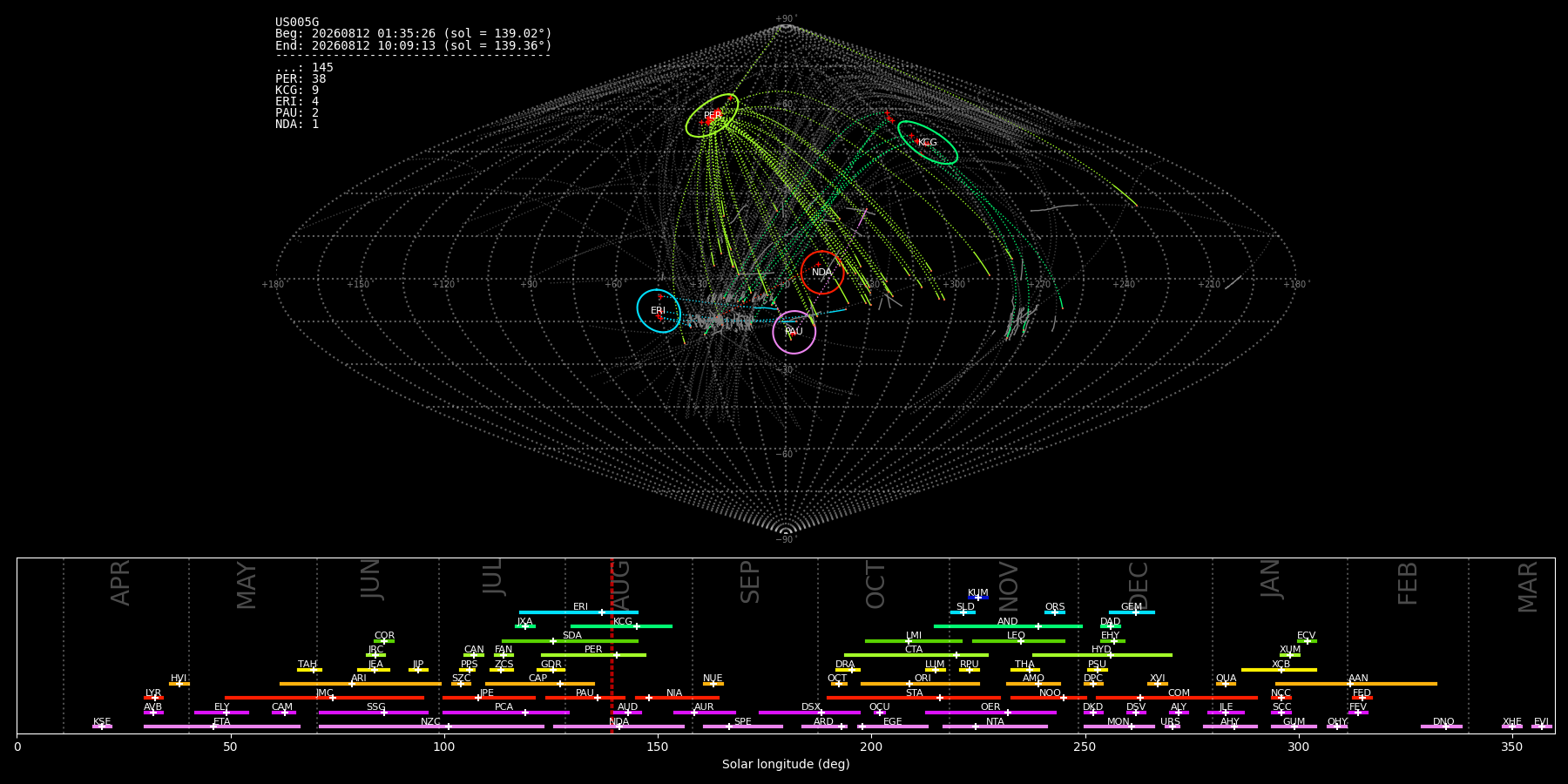Click the GEM shower bar in December
The height and width of the screenshot is (784, 1568).
tap(1132, 612)
